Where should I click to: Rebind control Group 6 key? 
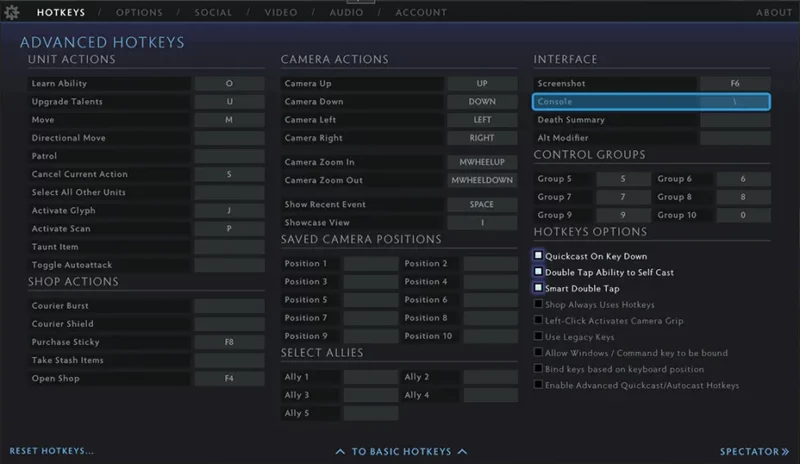pos(743,179)
